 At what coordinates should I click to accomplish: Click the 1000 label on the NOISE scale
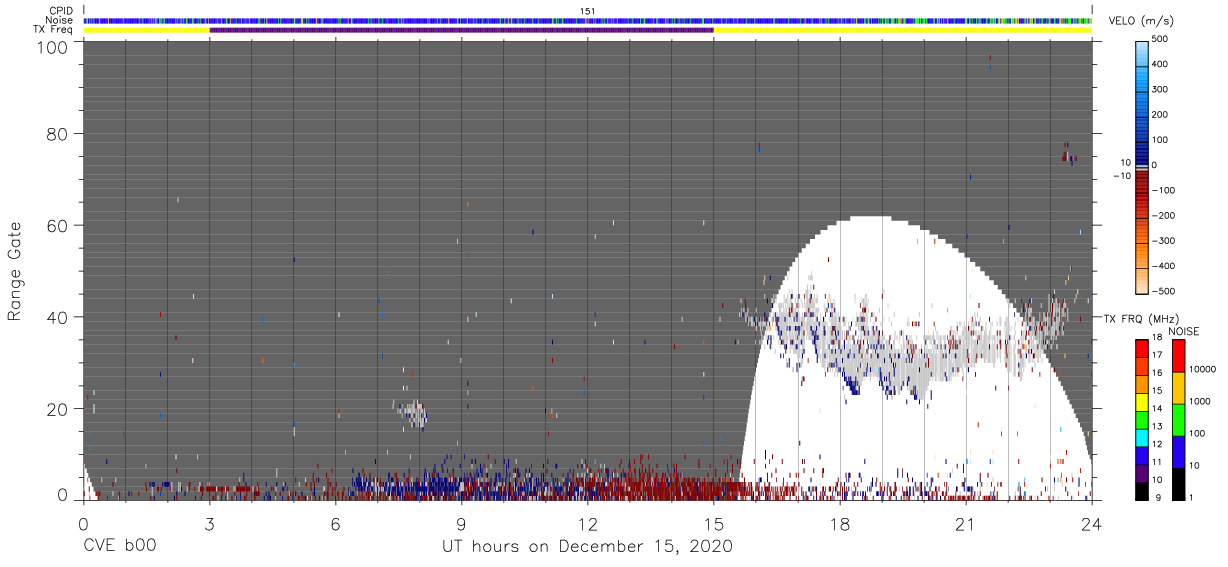click(1200, 401)
